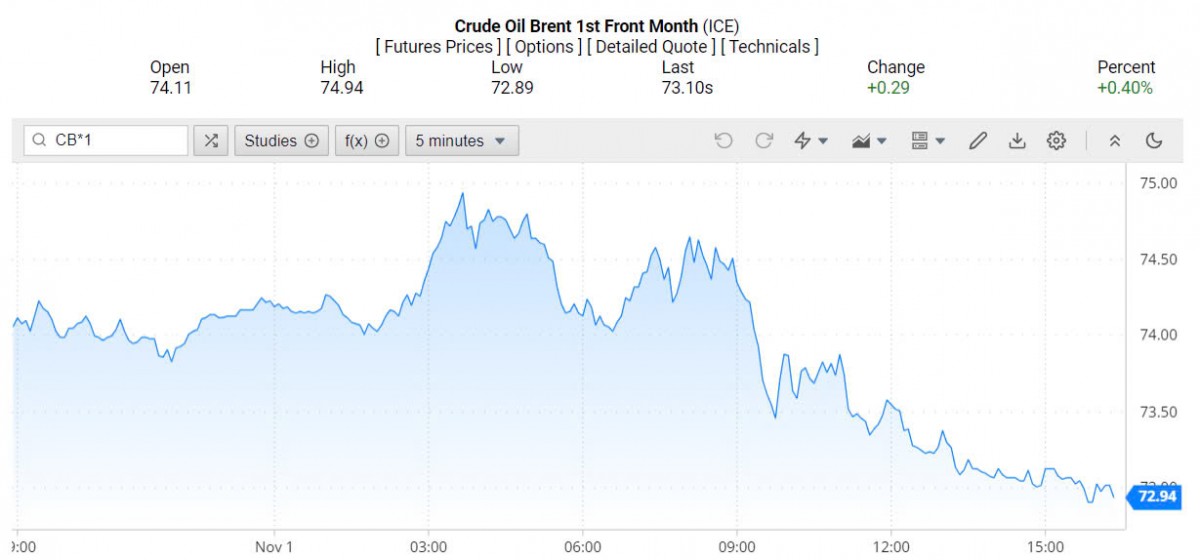This screenshot has width=1200, height=560.
Task: Open the Futures Prices link
Action: click(438, 46)
